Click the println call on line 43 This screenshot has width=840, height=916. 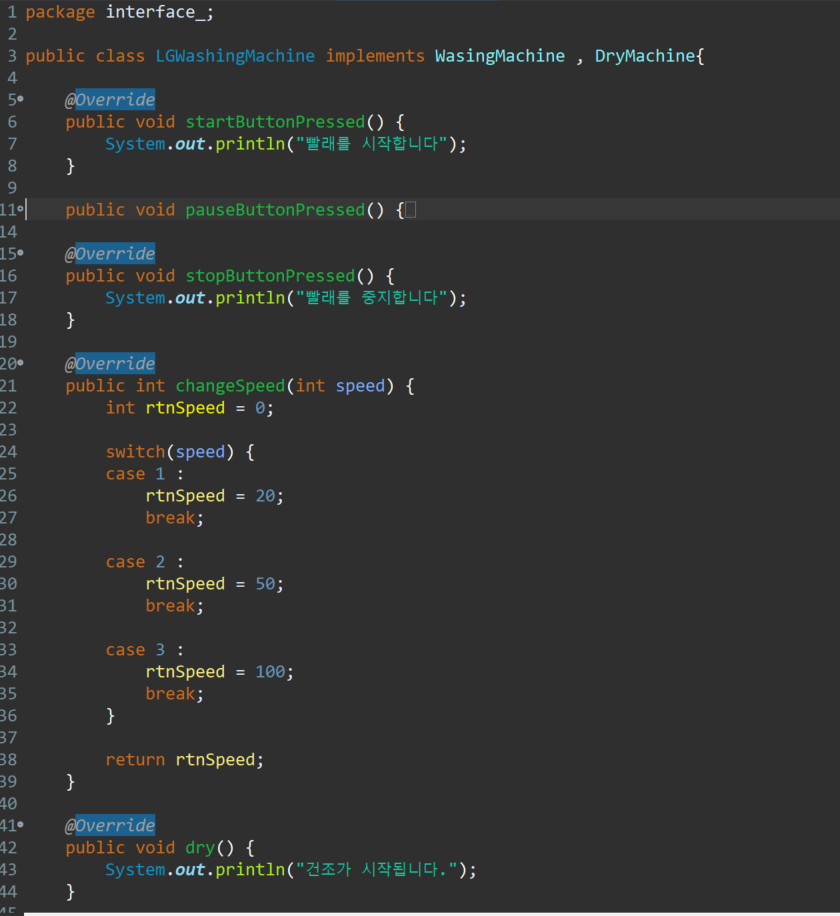[x=250, y=870]
